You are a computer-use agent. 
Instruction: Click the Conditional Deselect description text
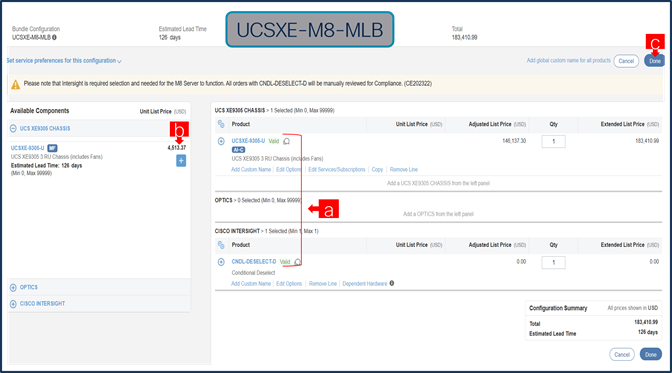pyautogui.click(x=253, y=273)
